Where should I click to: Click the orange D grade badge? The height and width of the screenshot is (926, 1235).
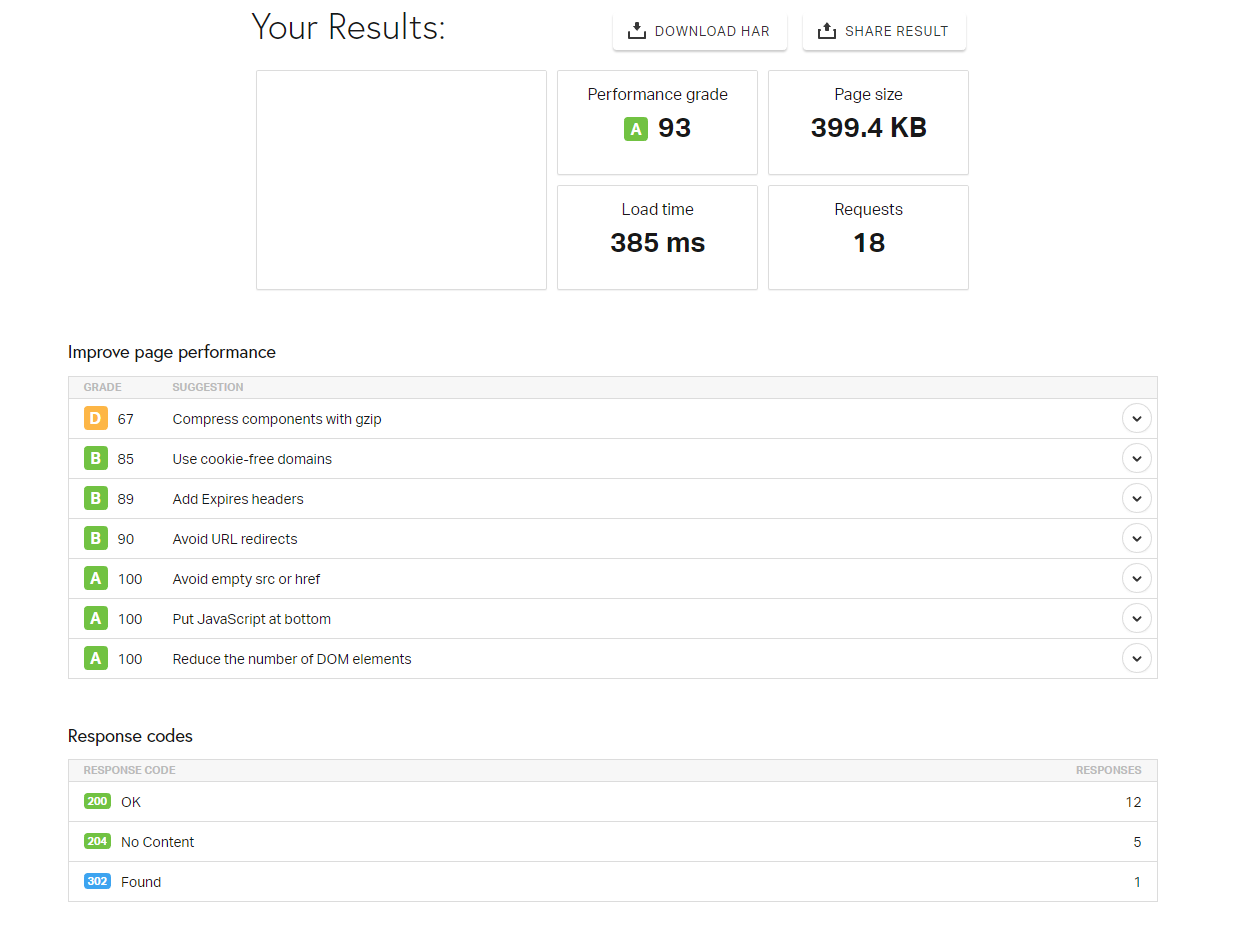tap(95, 419)
